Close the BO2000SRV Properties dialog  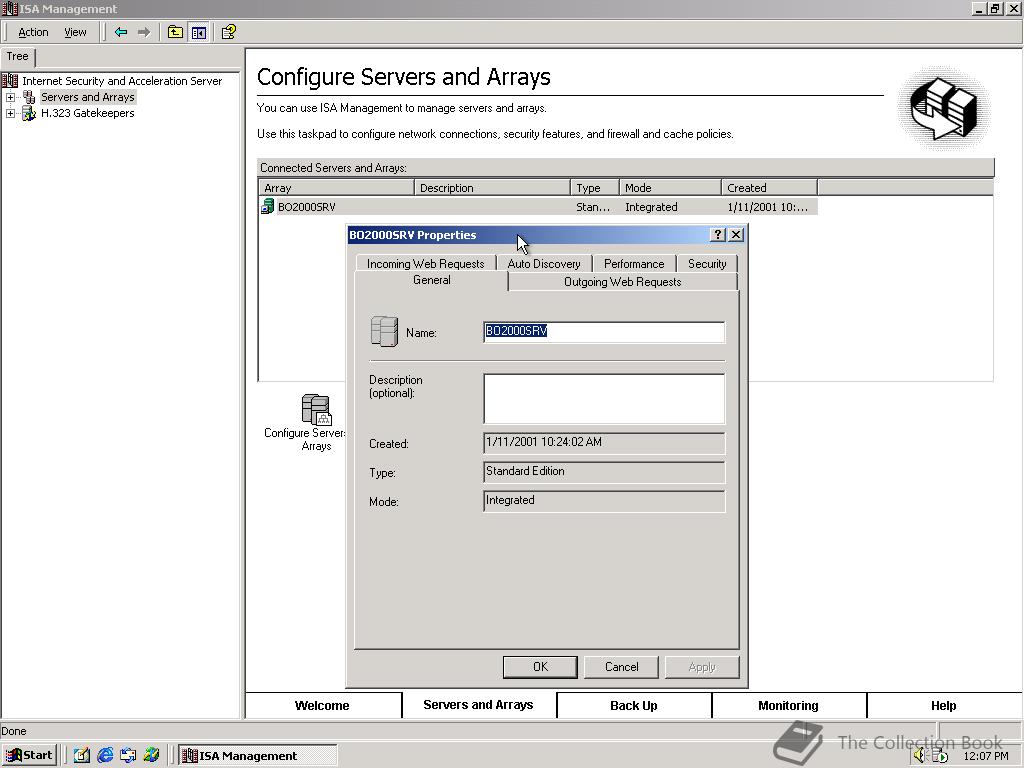tap(736, 234)
